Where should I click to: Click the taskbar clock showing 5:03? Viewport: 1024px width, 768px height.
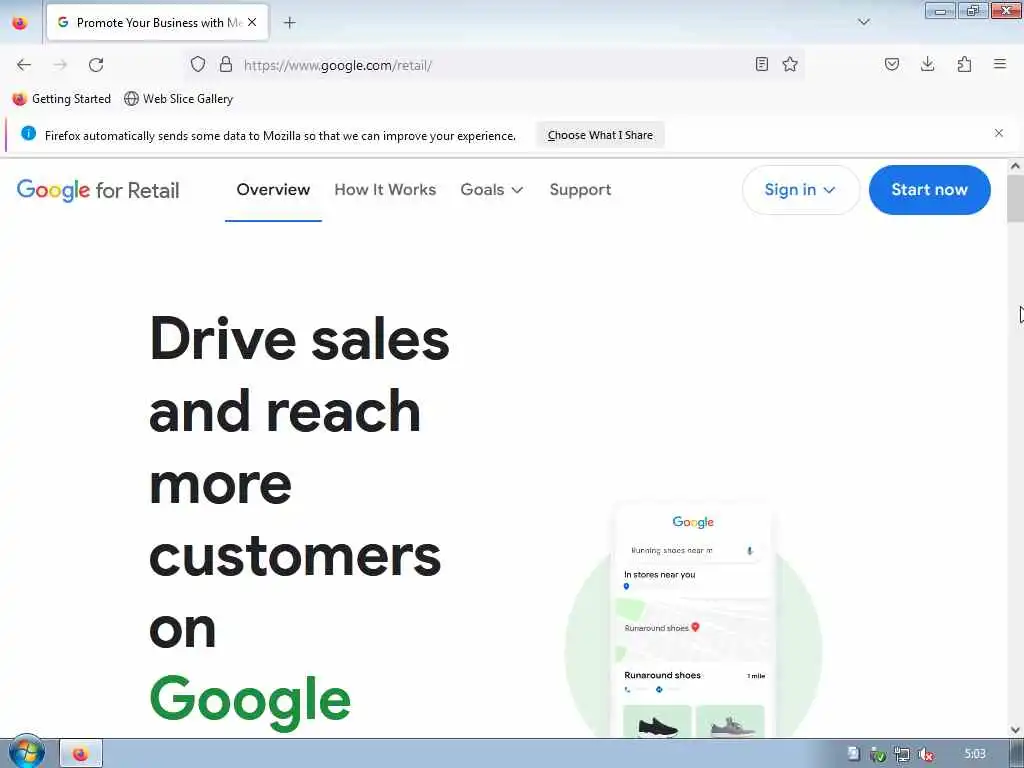(974, 754)
